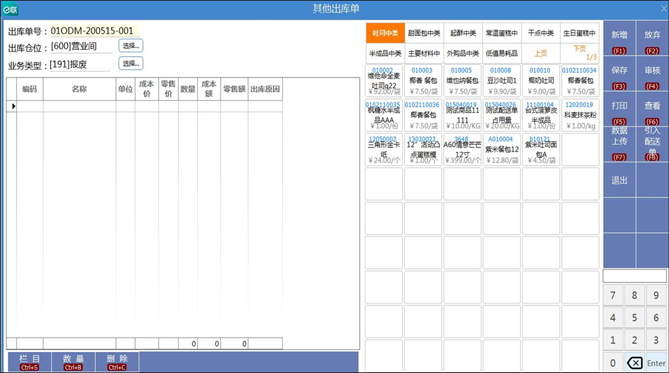Image resolution: width=669 pixels, height=373 pixels.
Task: Click the keypad number 7
Action: [613, 295]
